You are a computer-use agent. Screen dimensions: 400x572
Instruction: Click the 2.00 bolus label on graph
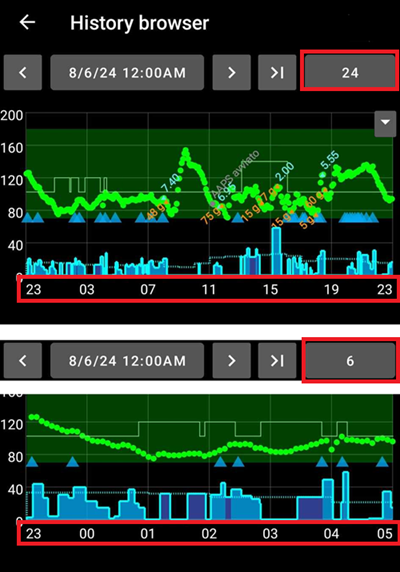tap(285, 171)
